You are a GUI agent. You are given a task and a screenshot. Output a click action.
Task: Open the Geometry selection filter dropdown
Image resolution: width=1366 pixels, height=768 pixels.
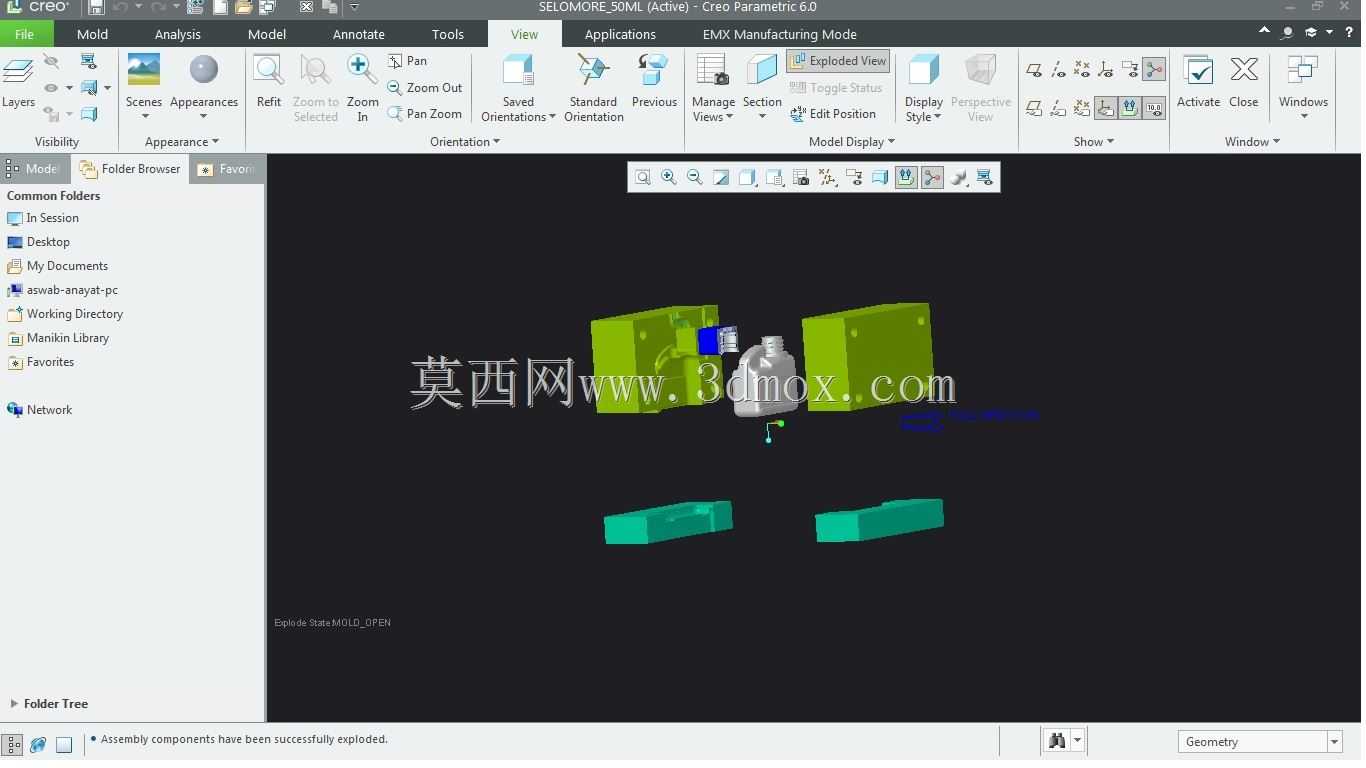pos(1334,742)
